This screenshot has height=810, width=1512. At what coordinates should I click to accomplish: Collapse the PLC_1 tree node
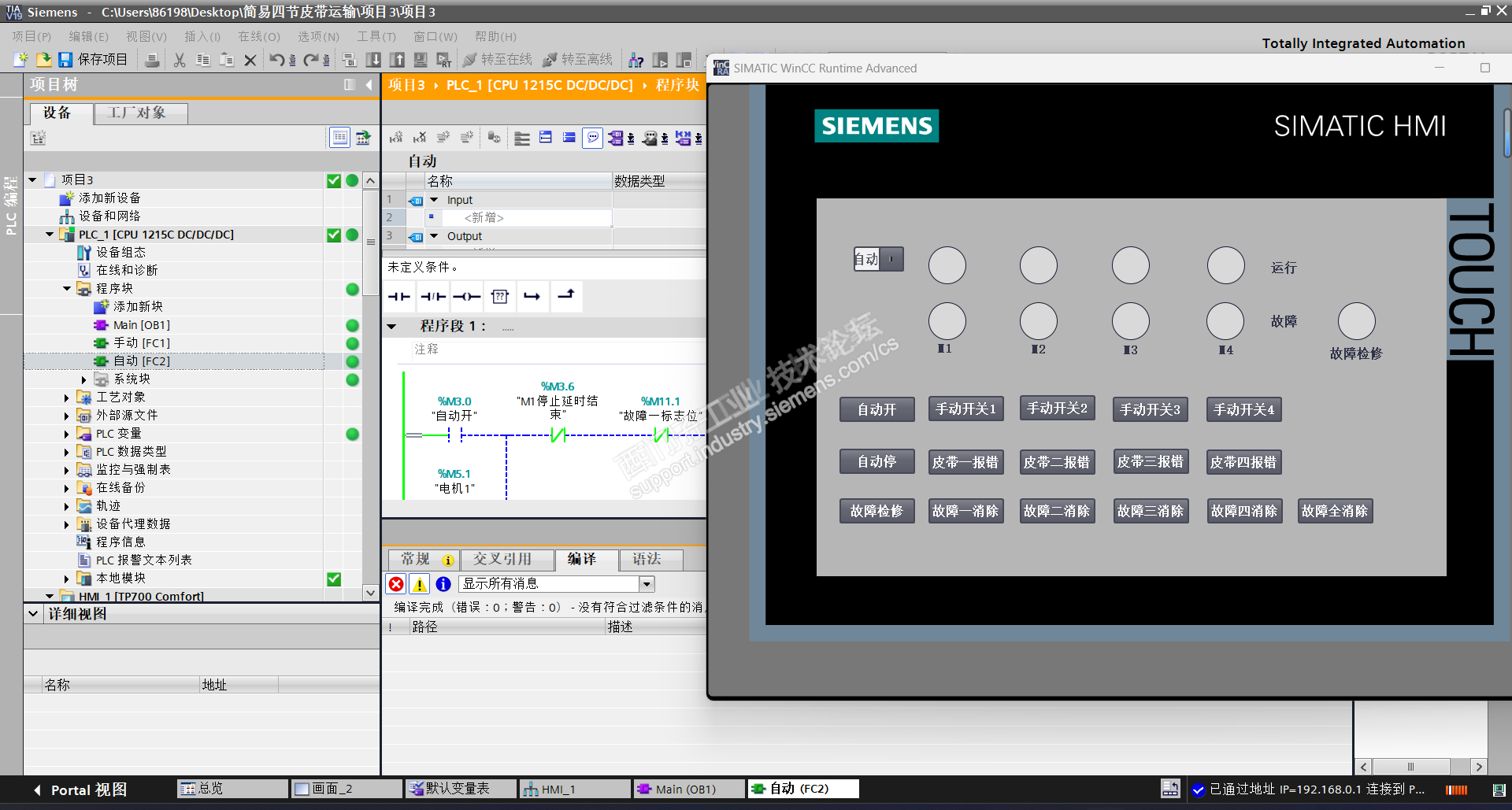point(50,235)
